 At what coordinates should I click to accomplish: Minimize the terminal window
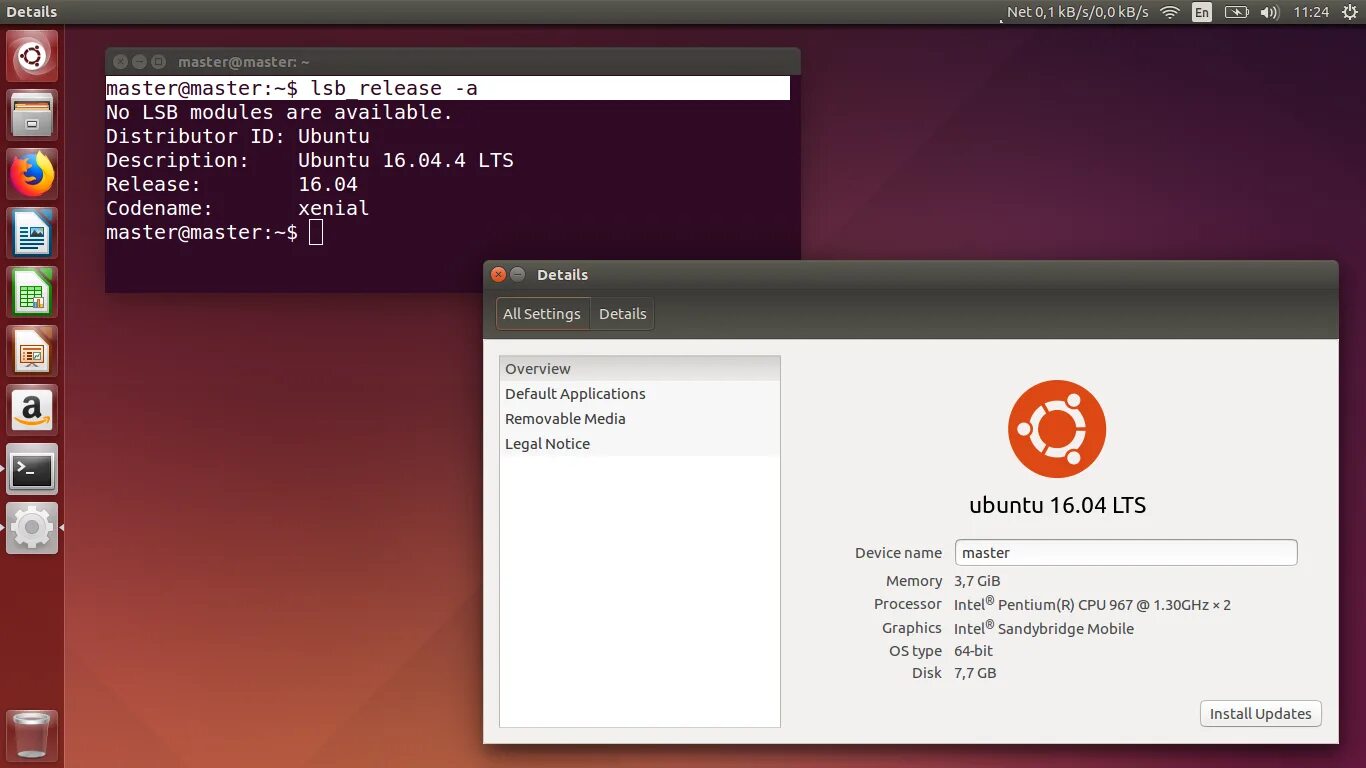139,62
